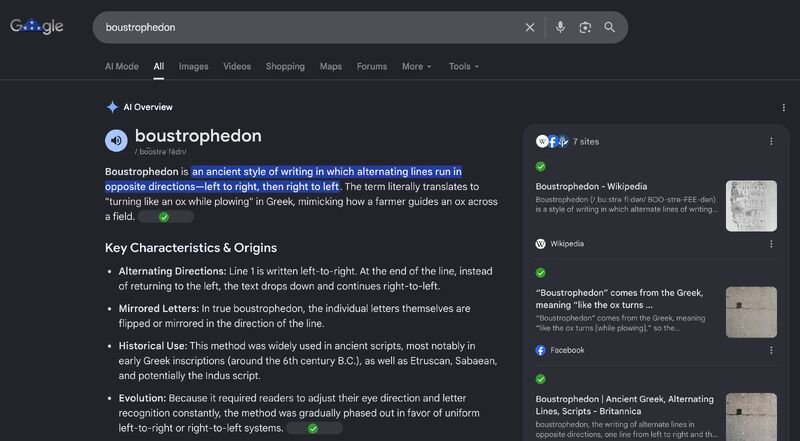Open the Videos tab
800x441 pixels.
tap(237, 66)
